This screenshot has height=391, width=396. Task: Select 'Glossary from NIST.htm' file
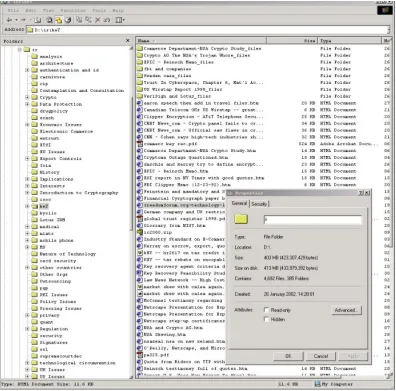point(174,225)
